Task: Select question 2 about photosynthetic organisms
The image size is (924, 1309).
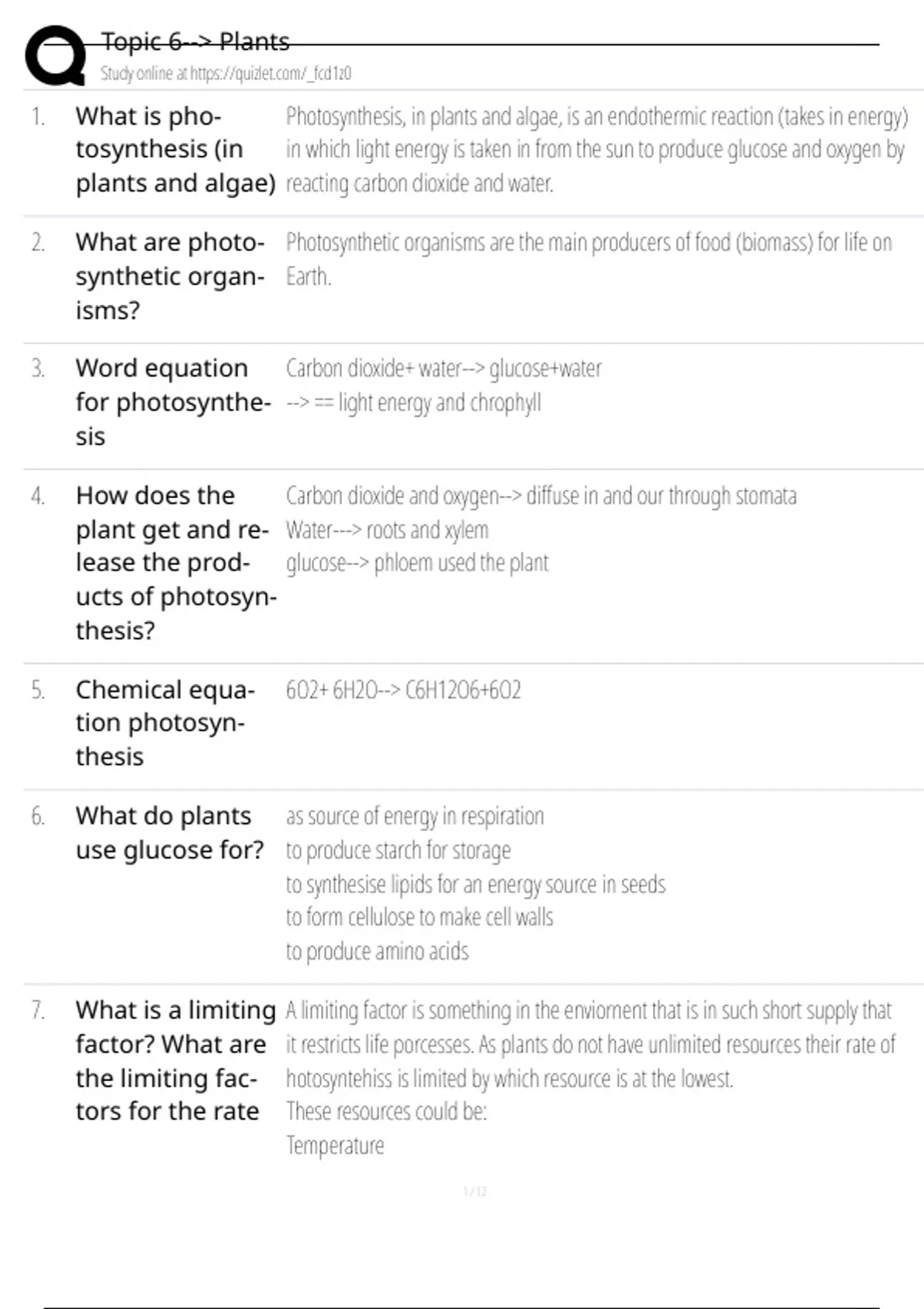Action: (x=169, y=276)
